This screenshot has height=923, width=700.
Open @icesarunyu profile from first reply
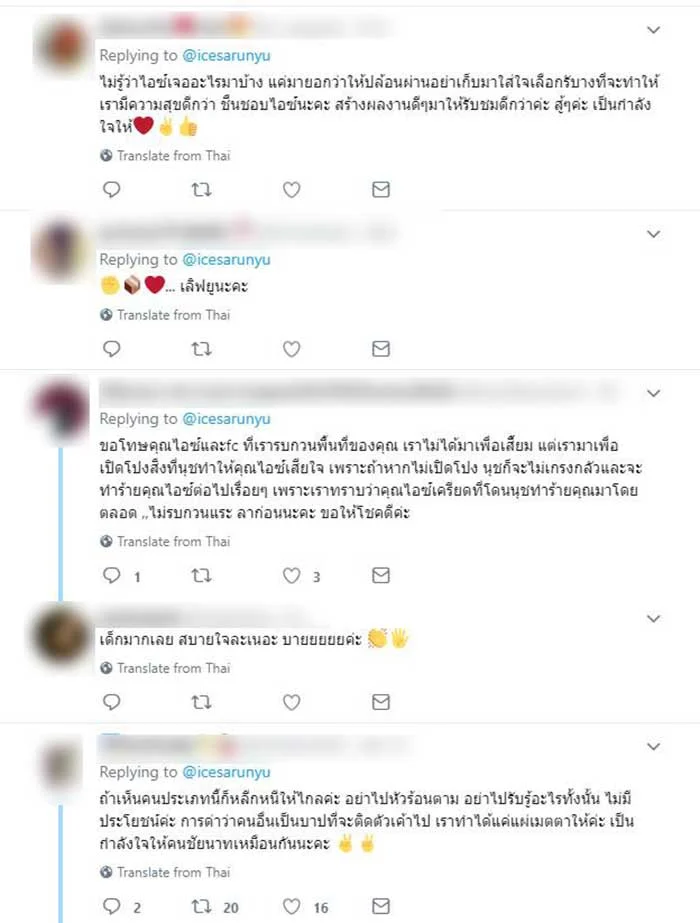click(227, 55)
